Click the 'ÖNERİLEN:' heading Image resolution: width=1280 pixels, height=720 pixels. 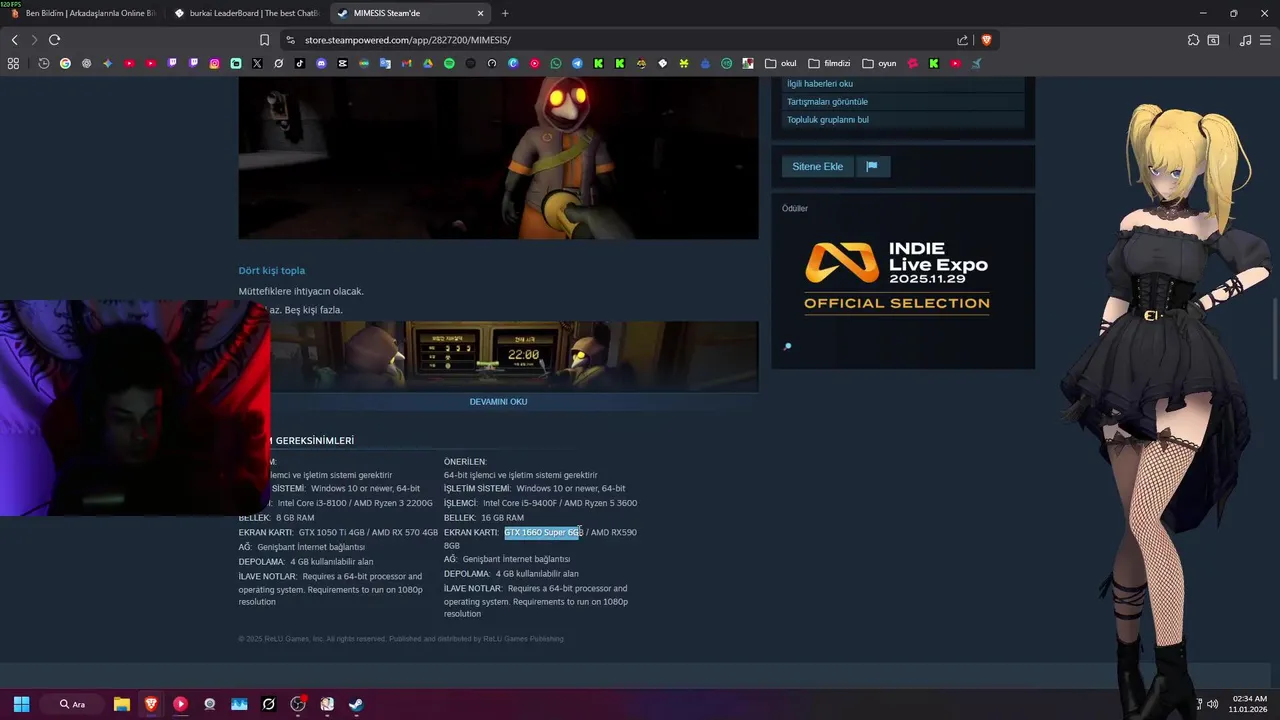[x=465, y=462]
